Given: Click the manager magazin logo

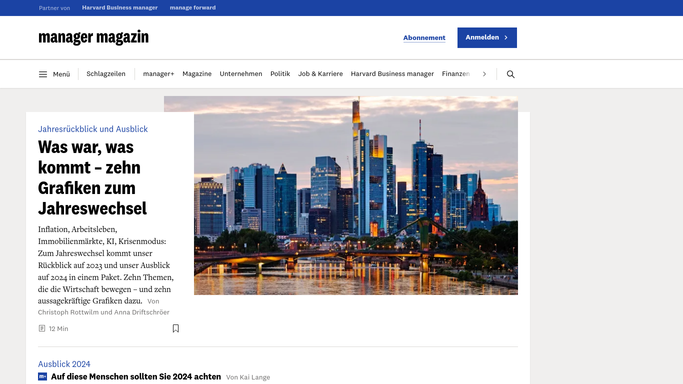Looking at the screenshot, I should 93,37.
